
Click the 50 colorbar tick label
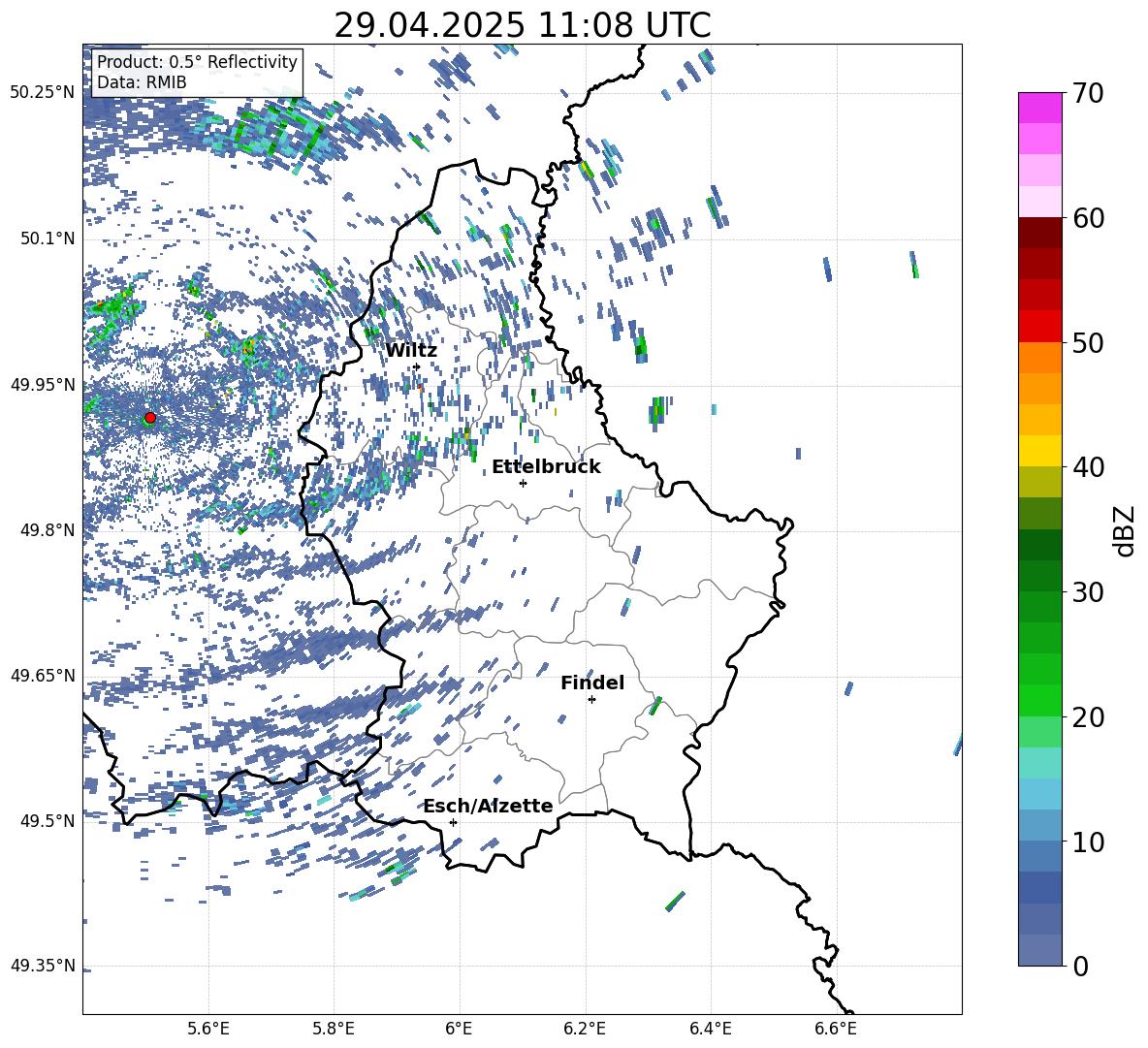[x=1088, y=342]
